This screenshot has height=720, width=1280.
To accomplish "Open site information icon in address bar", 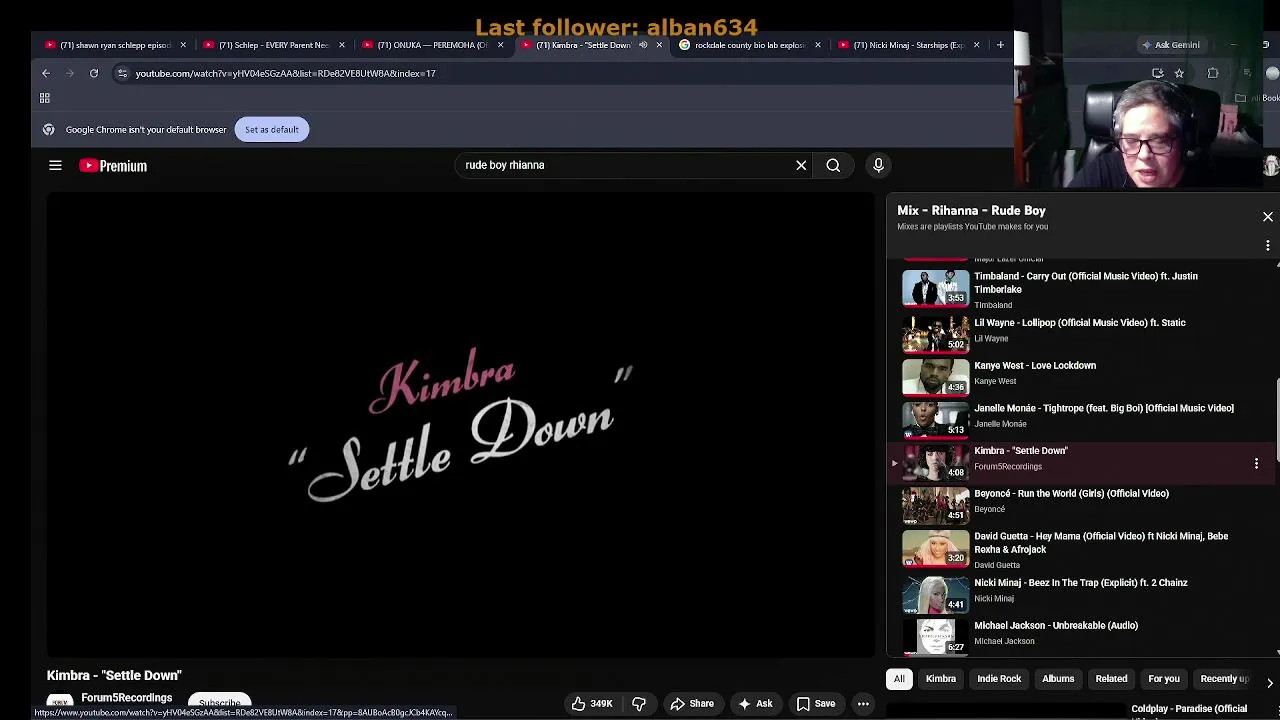I will point(122,73).
